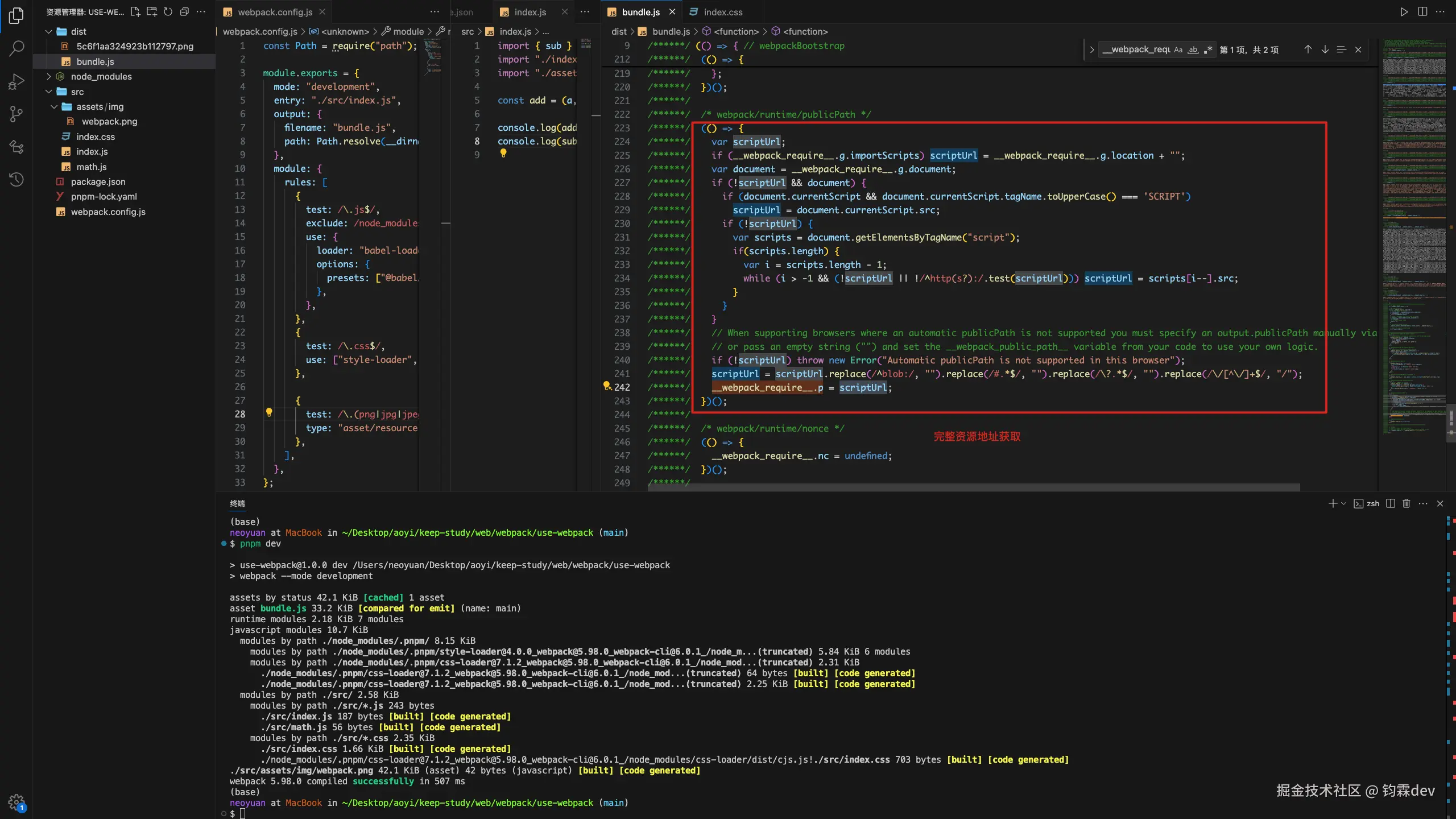Switch to the index.css tab
The height and width of the screenshot is (819, 1456).
click(722, 12)
